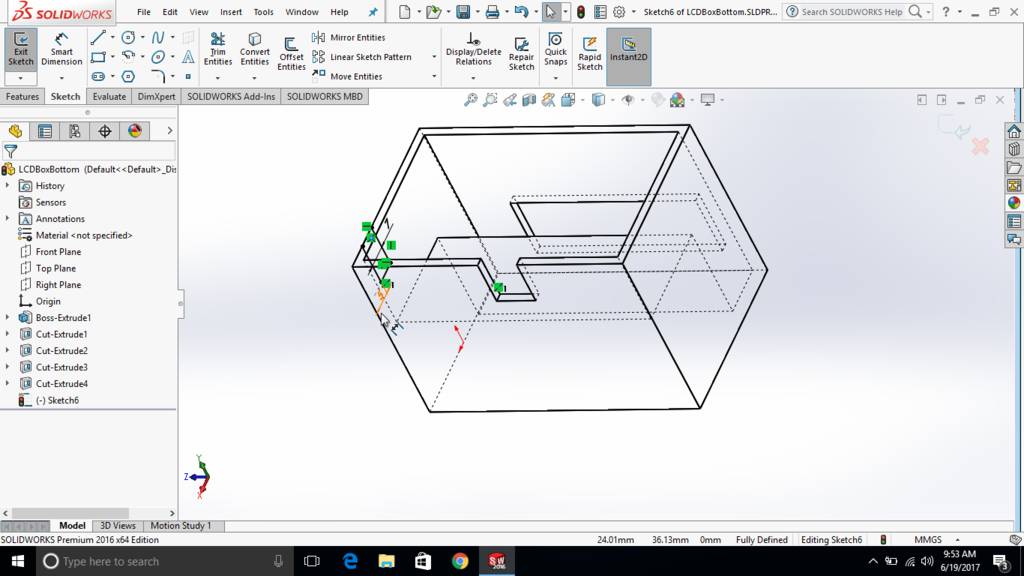Image resolution: width=1024 pixels, height=576 pixels.
Task: Click the MMGS unit system in status bar
Action: [x=927, y=539]
